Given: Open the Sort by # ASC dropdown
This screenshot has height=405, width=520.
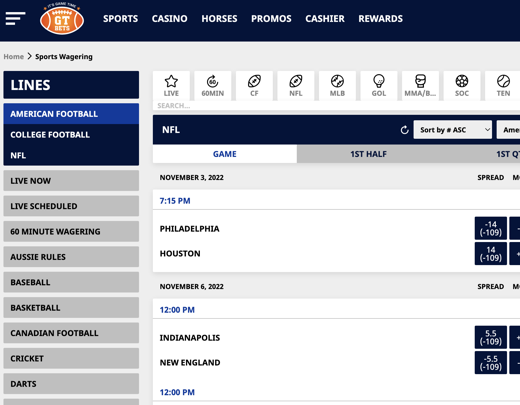Looking at the screenshot, I should pyautogui.click(x=453, y=130).
